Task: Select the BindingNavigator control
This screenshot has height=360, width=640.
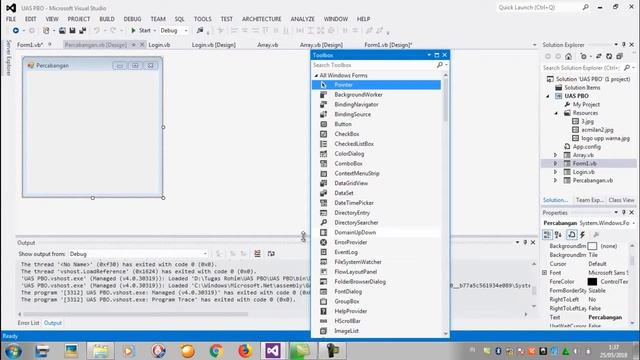Action: pos(376,104)
